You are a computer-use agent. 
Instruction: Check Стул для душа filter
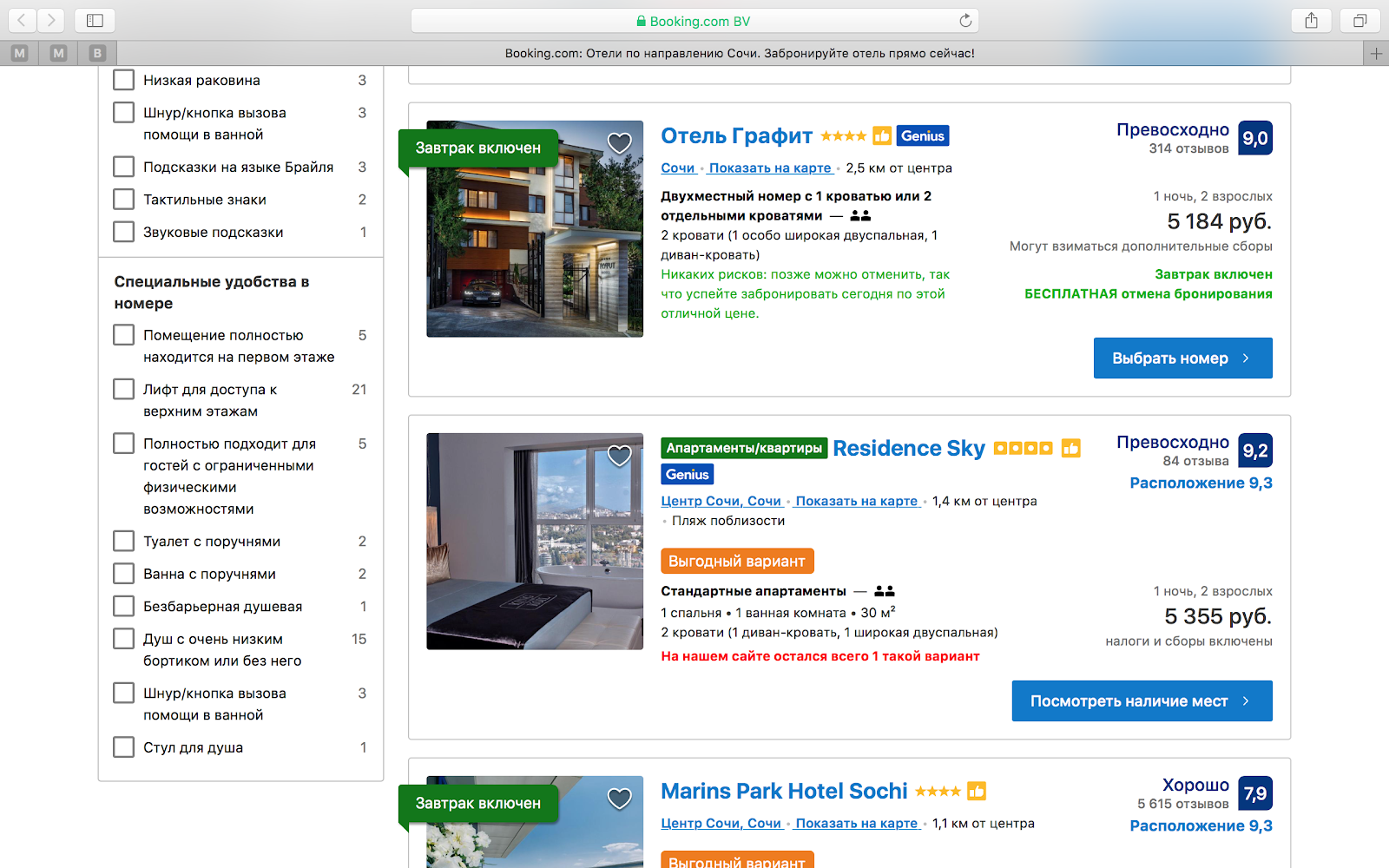[x=124, y=747]
